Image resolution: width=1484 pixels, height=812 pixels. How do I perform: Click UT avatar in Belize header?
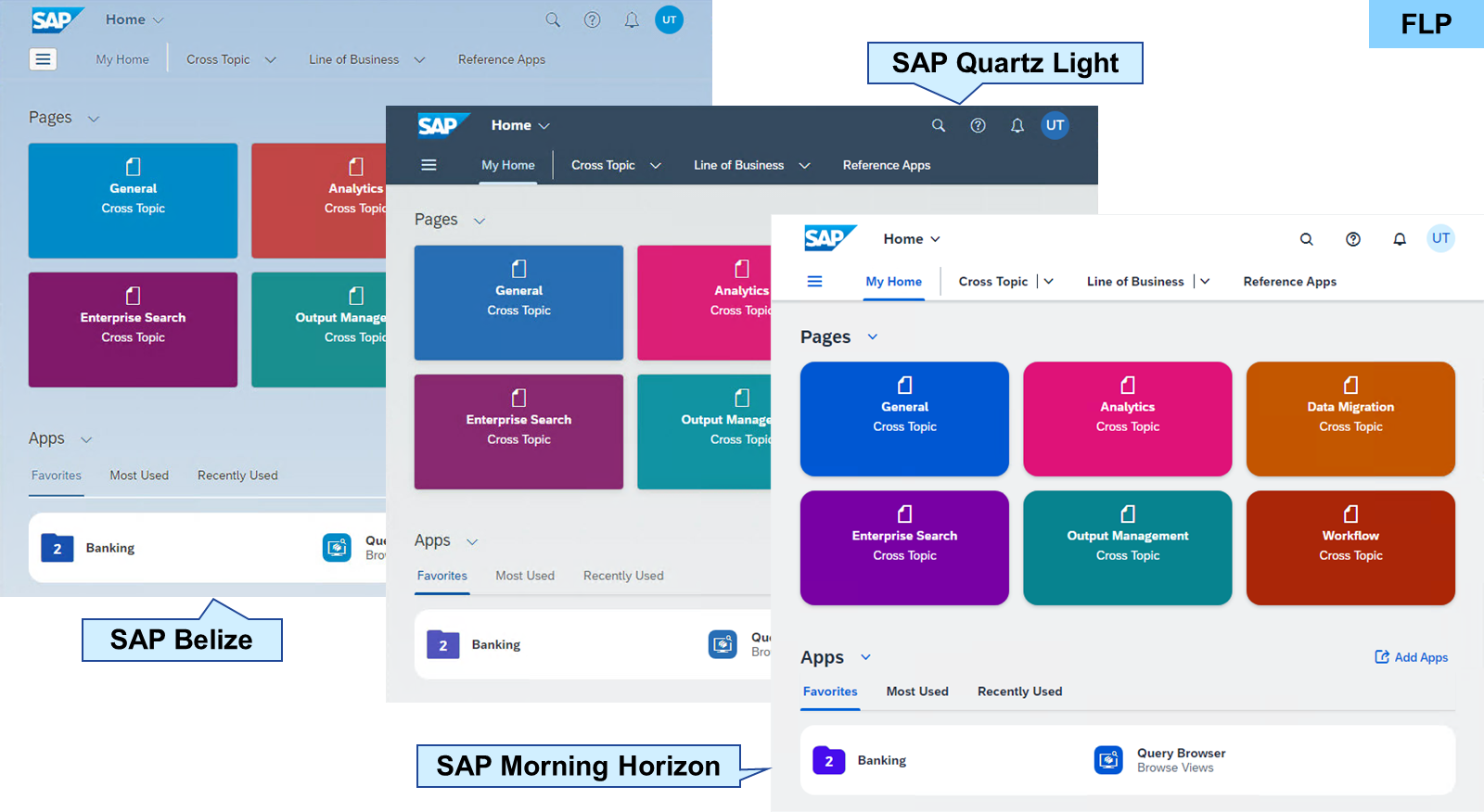tap(669, 19)
